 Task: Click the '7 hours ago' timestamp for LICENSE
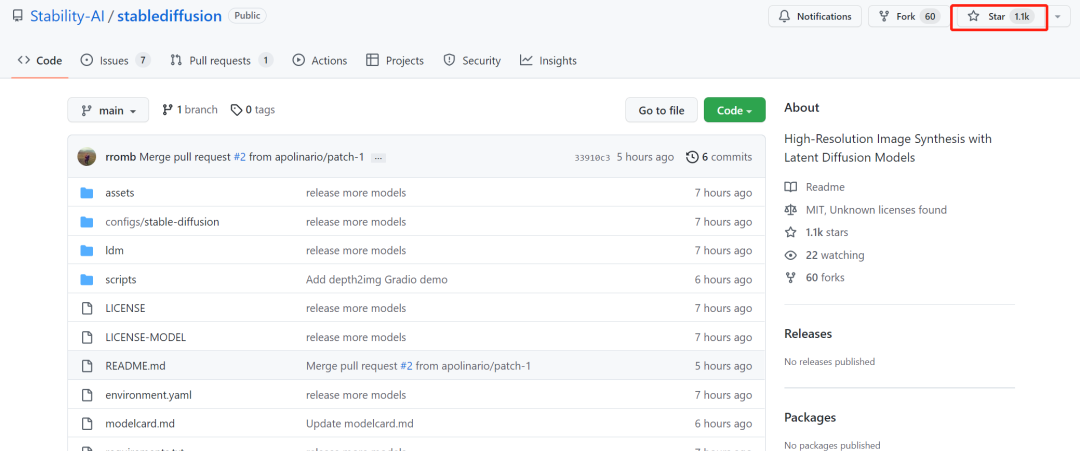coord(723,308)
